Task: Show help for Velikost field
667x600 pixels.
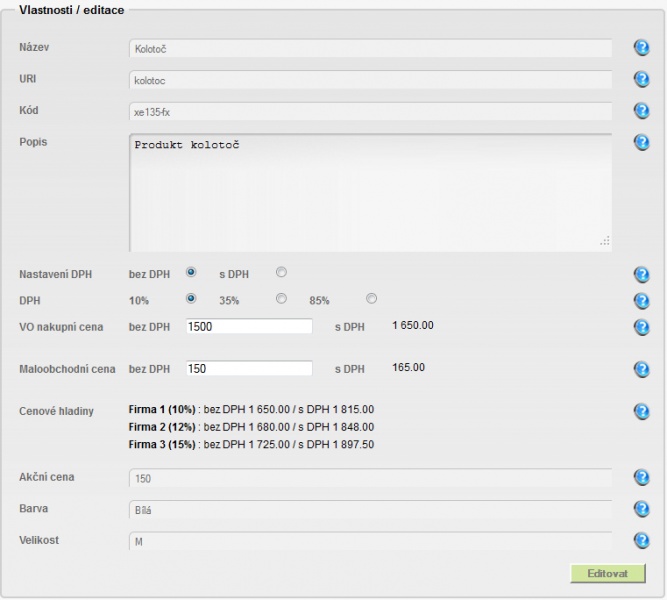Action: (x=641, y=540)
